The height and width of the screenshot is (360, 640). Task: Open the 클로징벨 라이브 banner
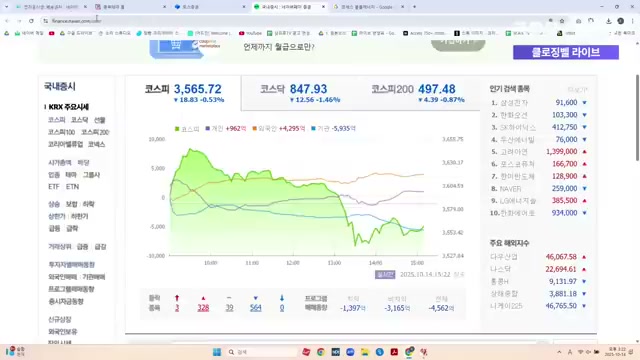566,52
